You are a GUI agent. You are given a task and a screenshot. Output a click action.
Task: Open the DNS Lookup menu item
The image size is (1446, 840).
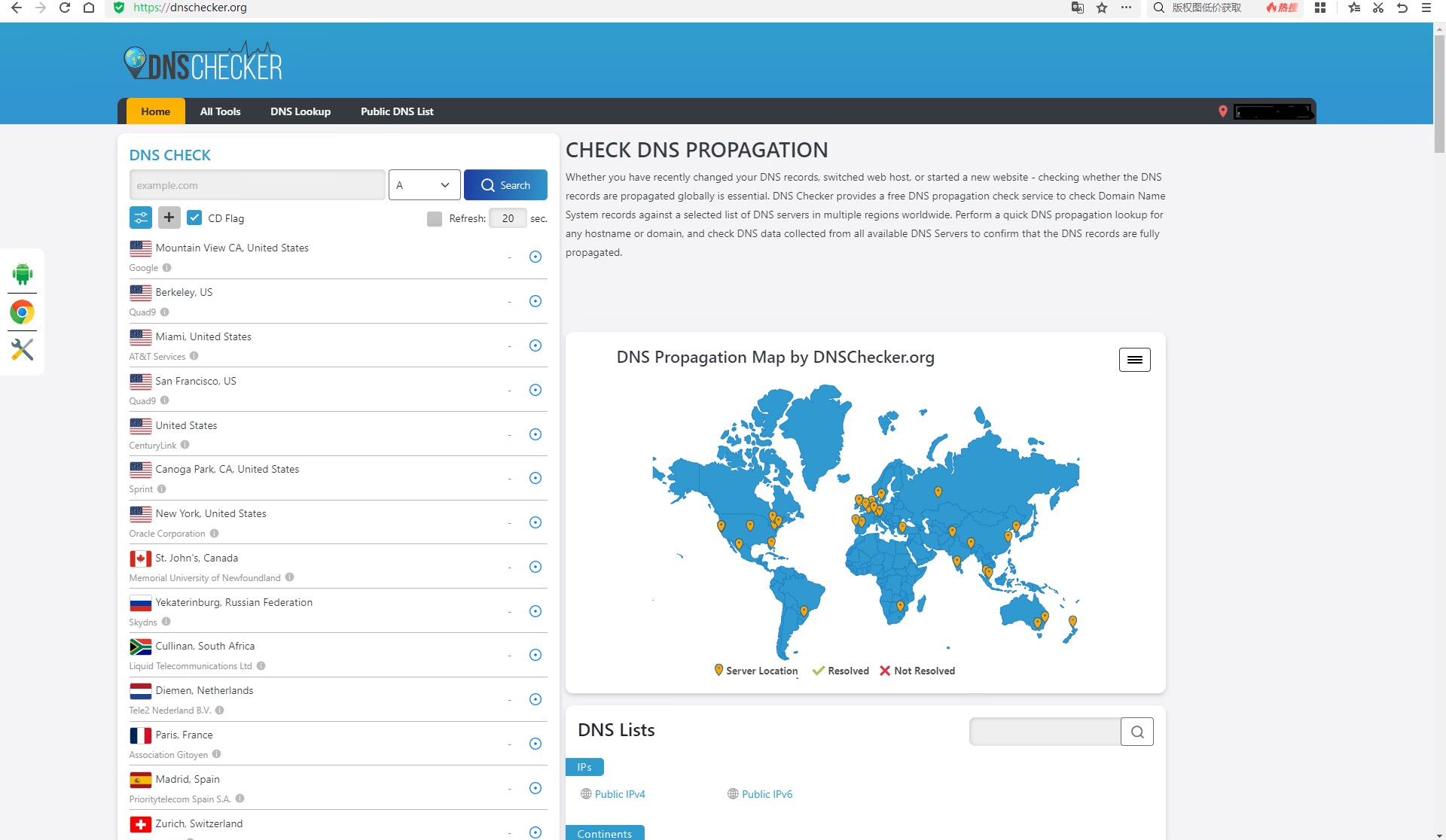(300, 111)
